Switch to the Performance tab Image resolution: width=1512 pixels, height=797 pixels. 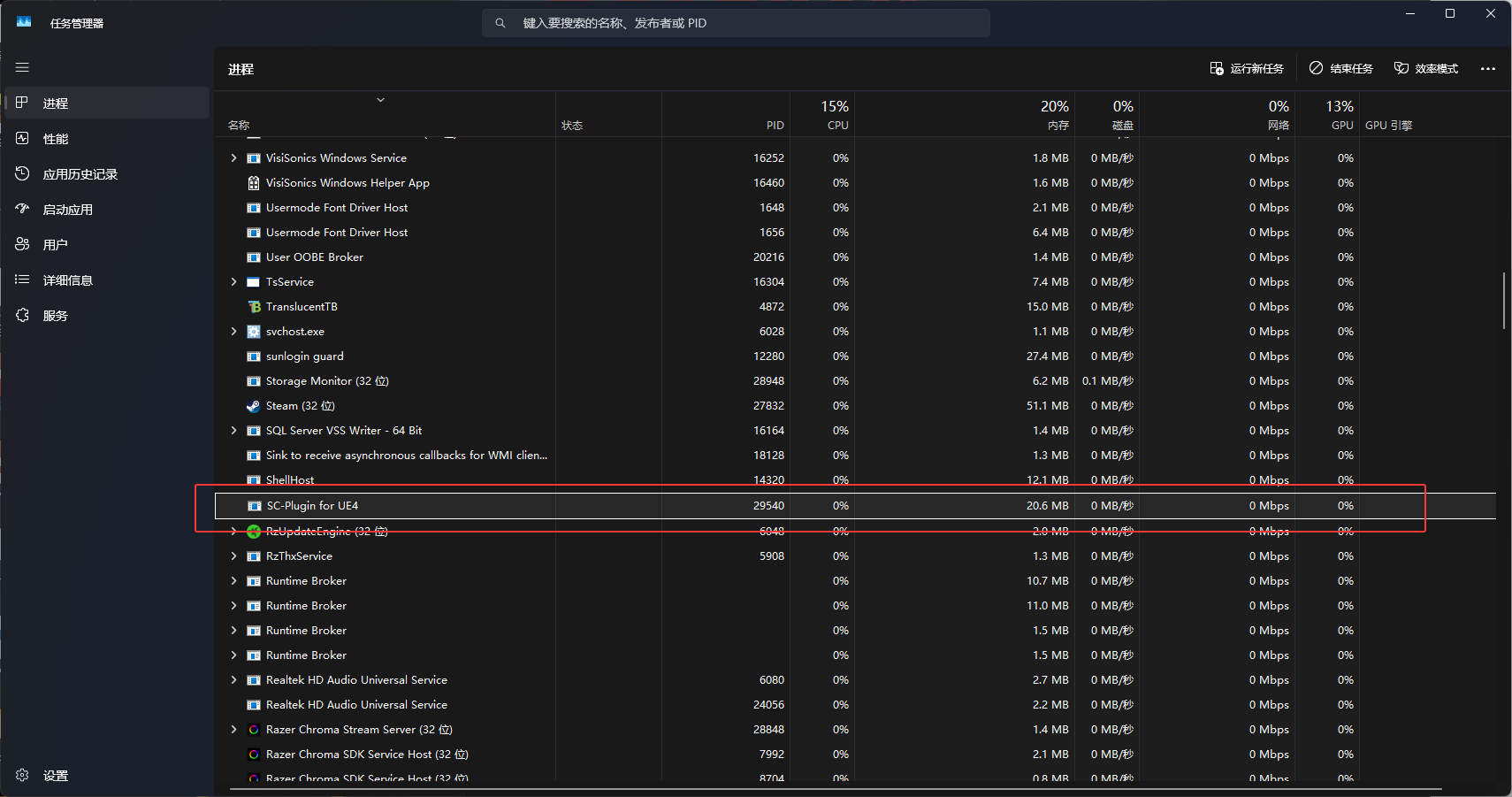coord(107,139)
